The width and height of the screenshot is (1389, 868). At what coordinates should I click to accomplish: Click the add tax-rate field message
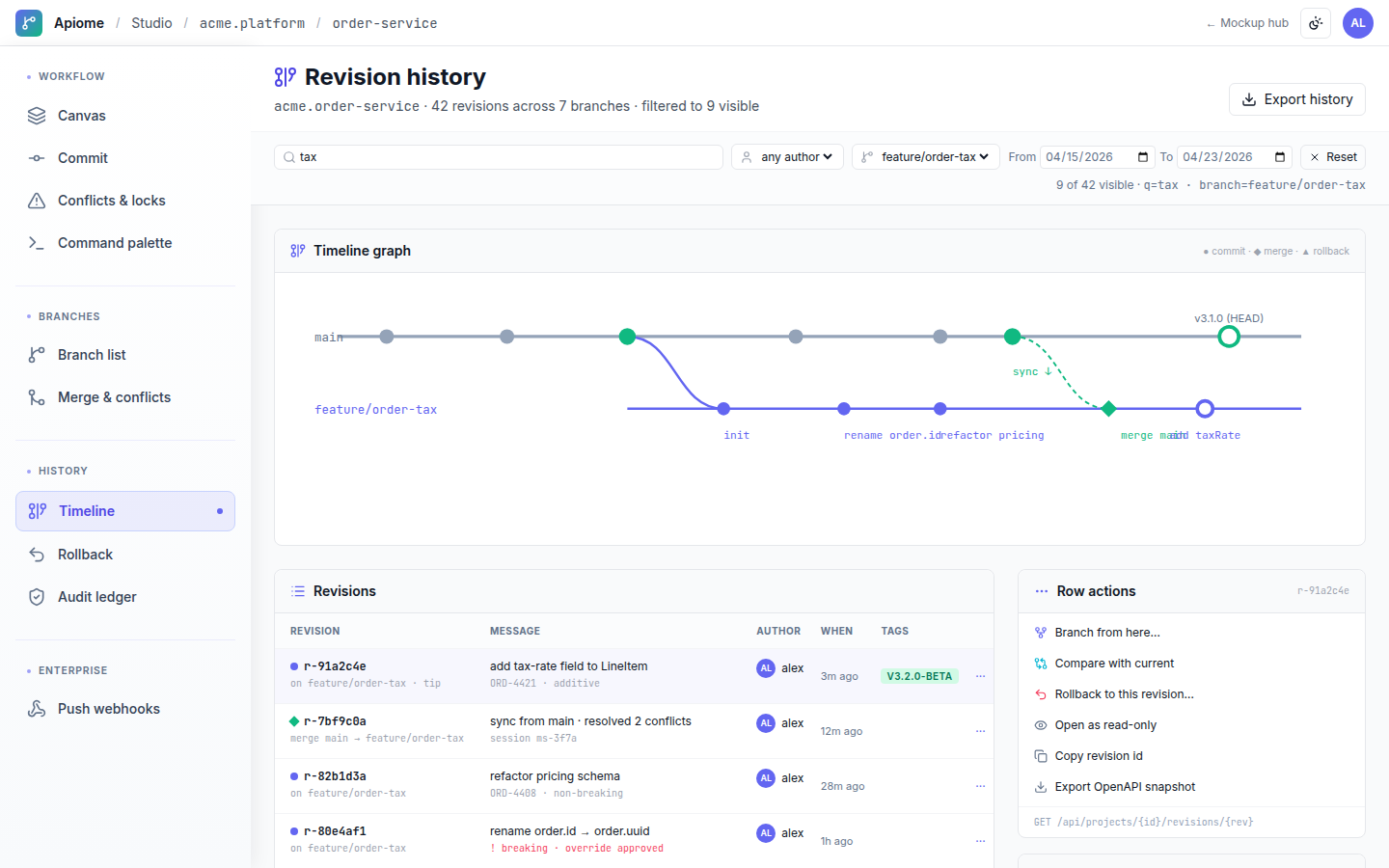(568, 666)
